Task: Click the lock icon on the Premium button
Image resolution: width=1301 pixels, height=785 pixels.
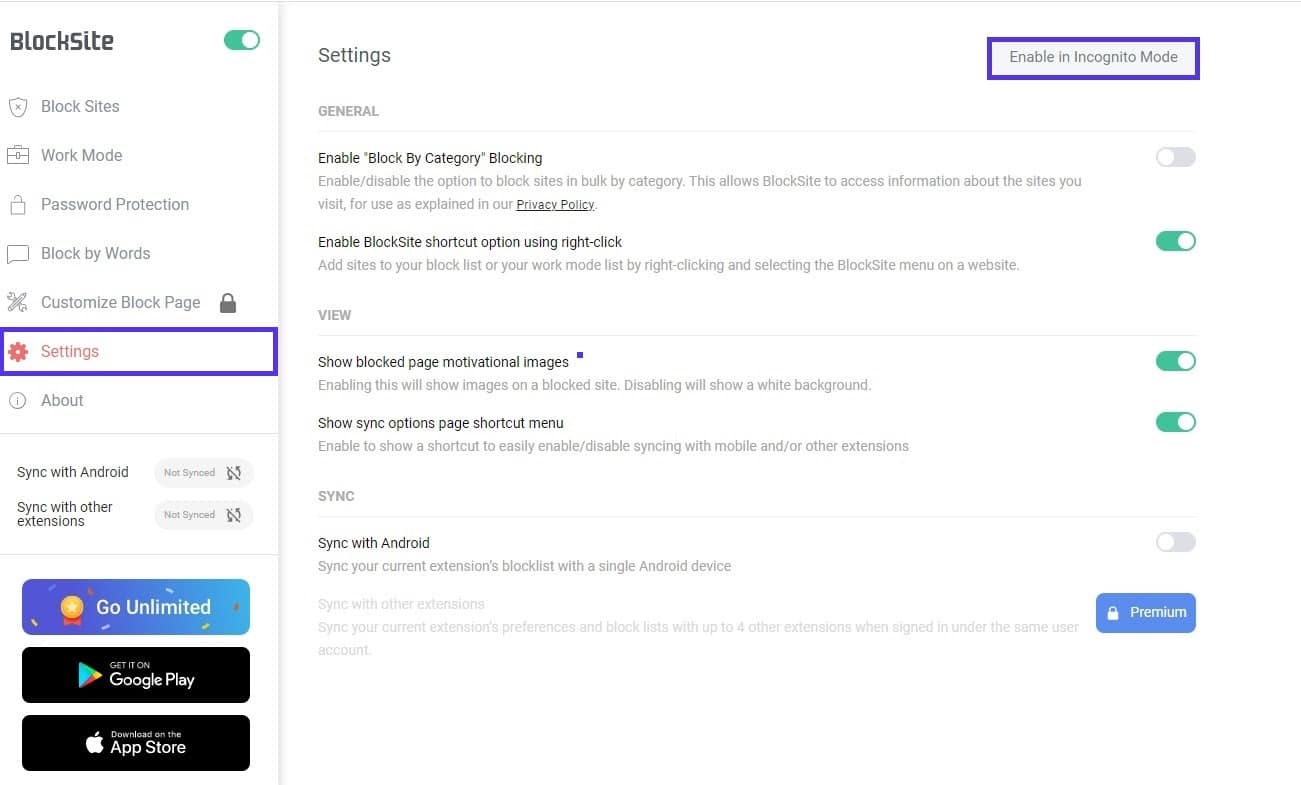Action: click(x=1114, y=612)
